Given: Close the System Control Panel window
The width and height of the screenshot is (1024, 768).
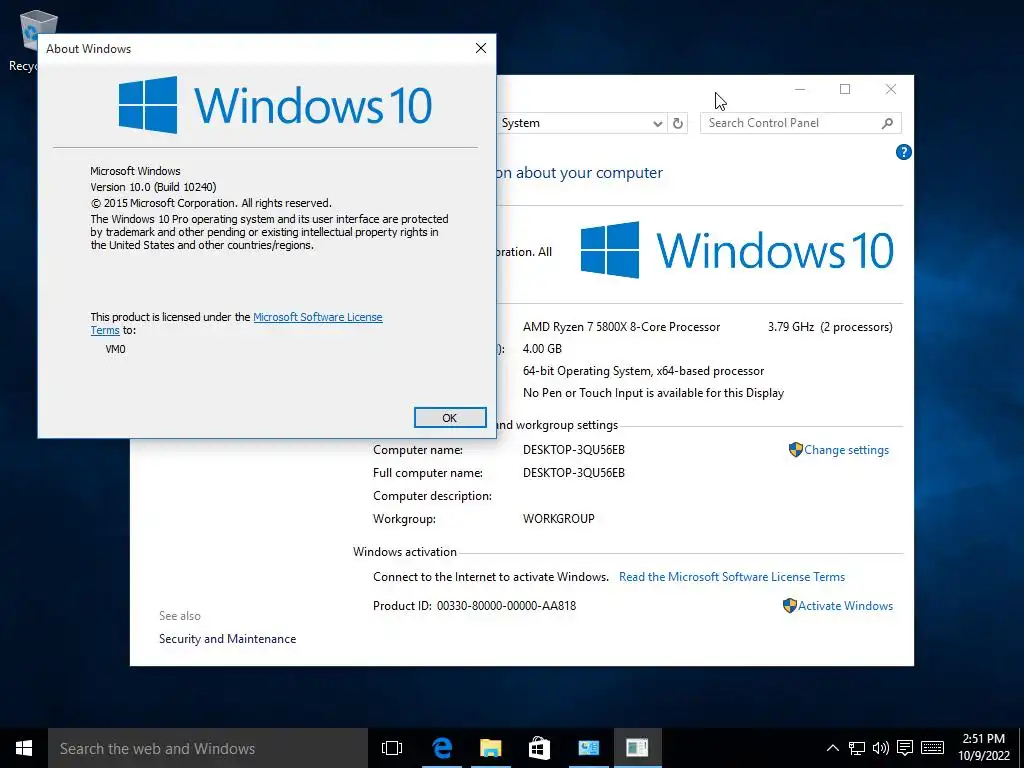Looking at the screenshot, I should coord(891,89).
